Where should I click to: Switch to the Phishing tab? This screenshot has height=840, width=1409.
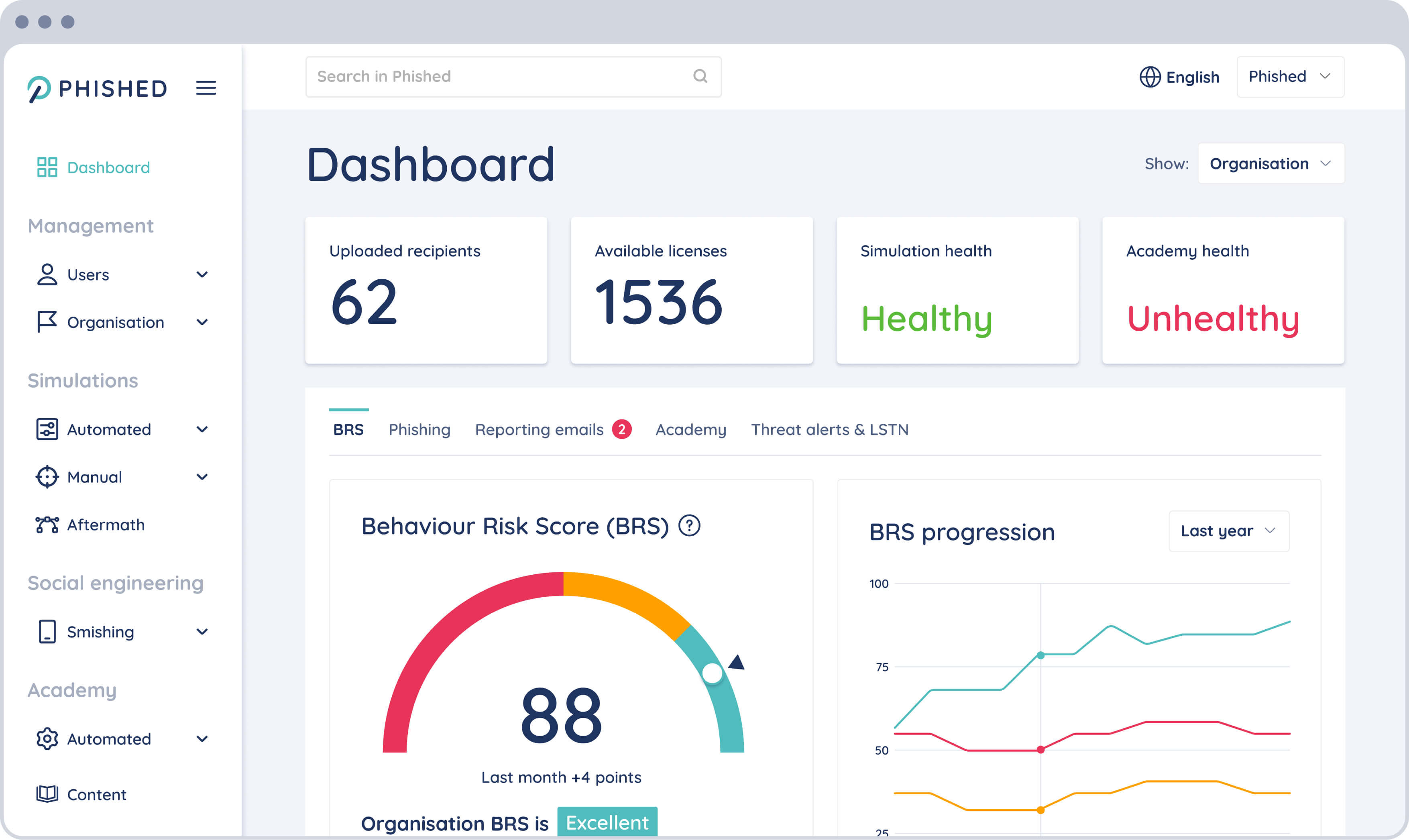coord(419,429)
